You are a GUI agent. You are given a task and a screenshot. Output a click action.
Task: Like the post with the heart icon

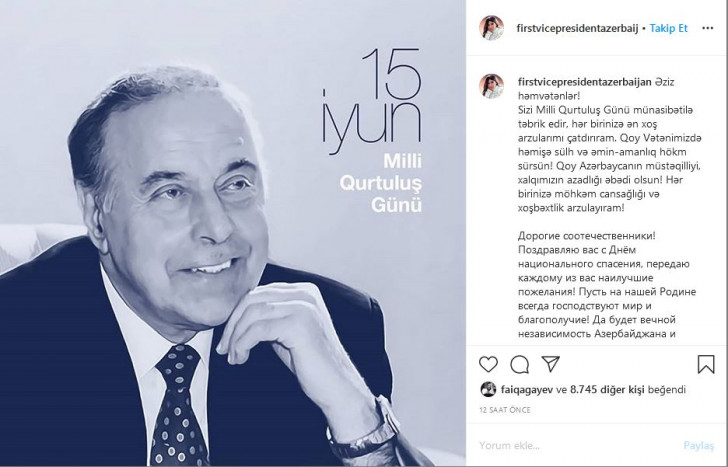488,364
